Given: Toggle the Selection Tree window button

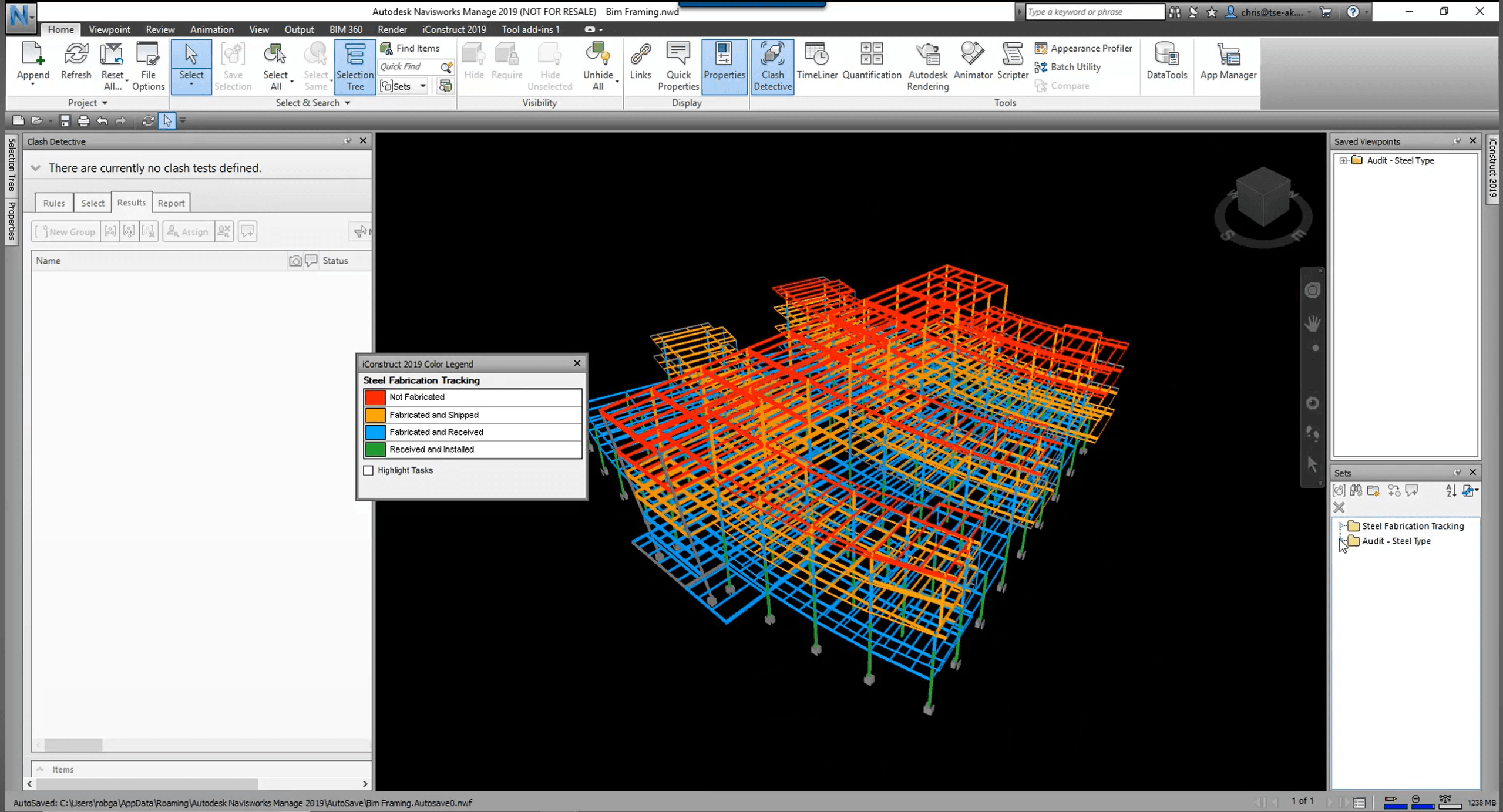Looking at the screenshot, I should pyautogui.click(x=355, y=66).
